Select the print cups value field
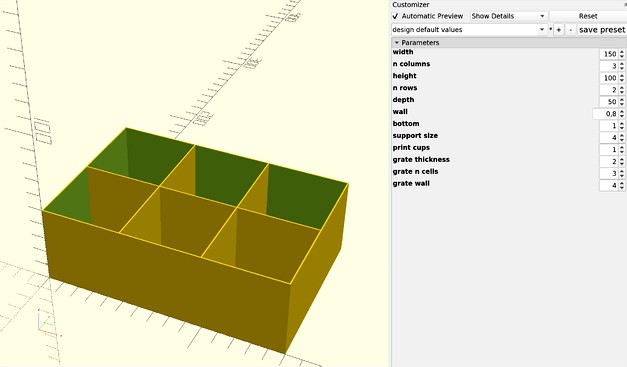Image resolution: width=627 pixels, height=367 pixels. coord(608,150)
